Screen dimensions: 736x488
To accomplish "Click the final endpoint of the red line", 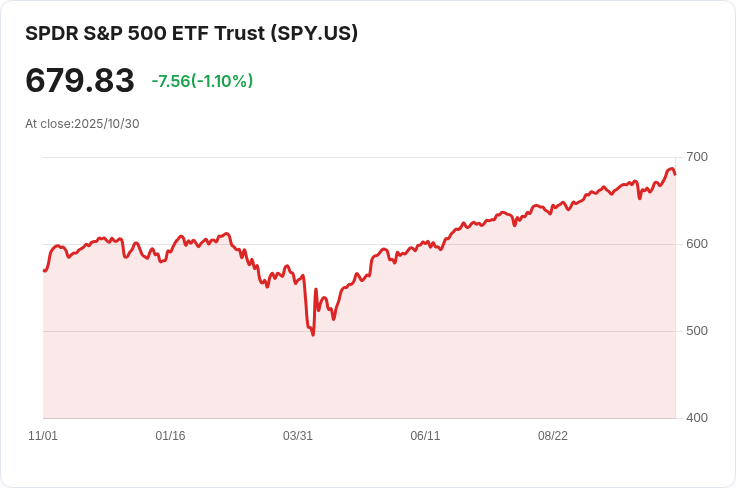I will point(675,174).
